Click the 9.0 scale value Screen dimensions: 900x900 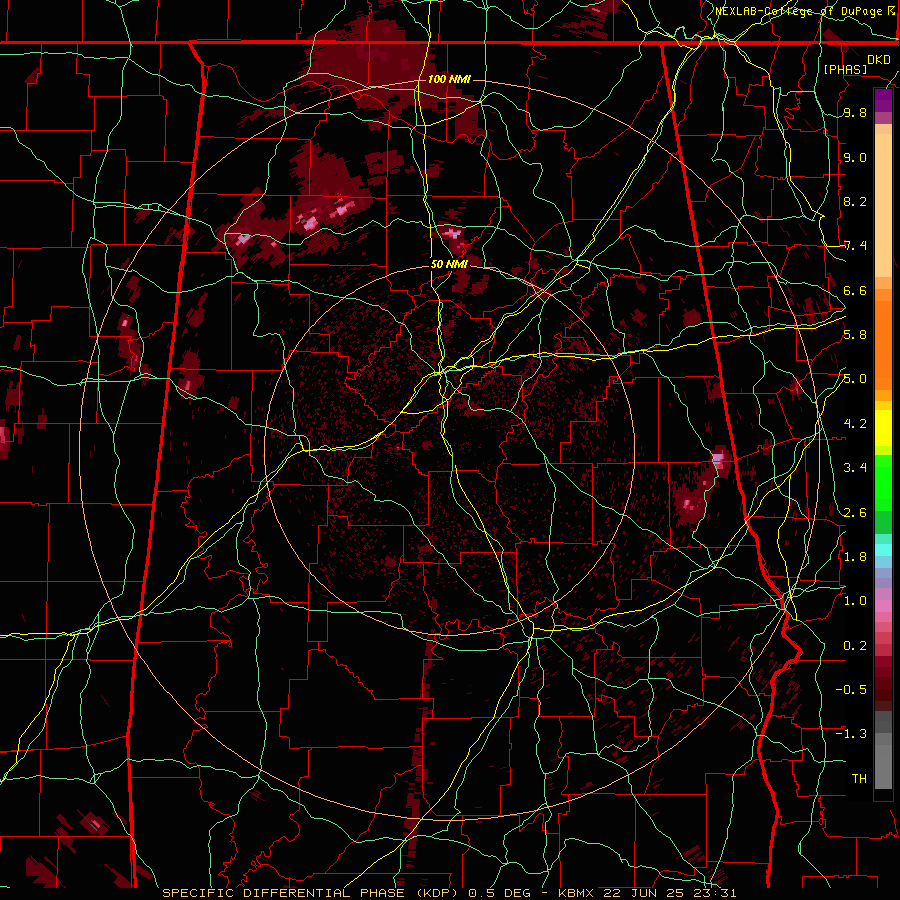coord(855,157)
